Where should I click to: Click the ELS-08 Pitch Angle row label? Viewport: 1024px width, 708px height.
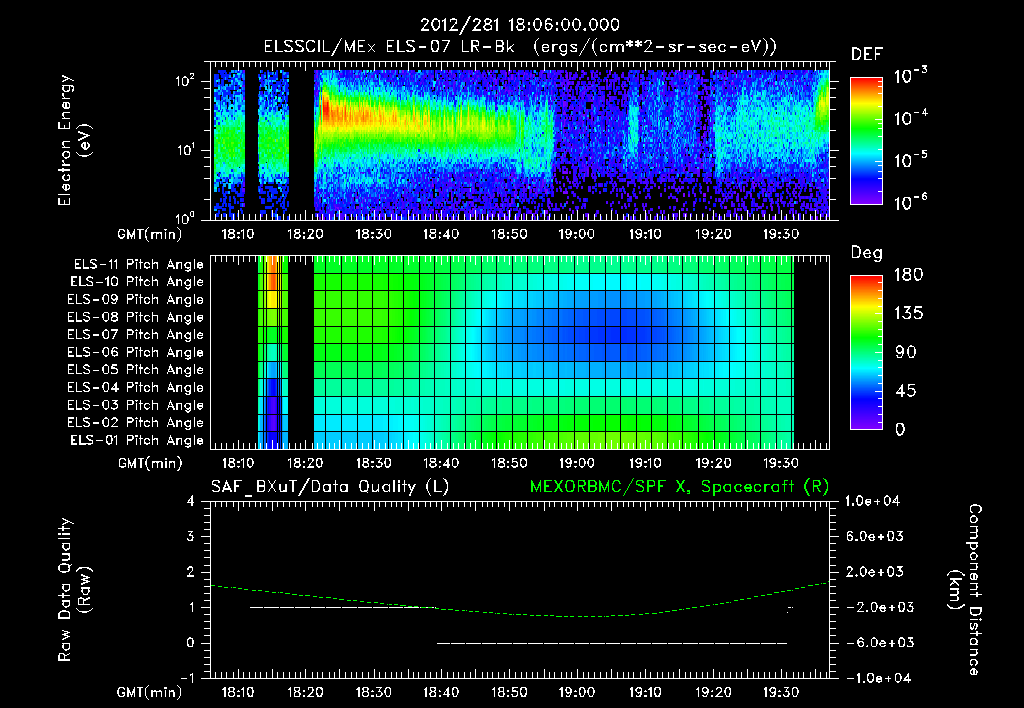click(x=136, y=317)
